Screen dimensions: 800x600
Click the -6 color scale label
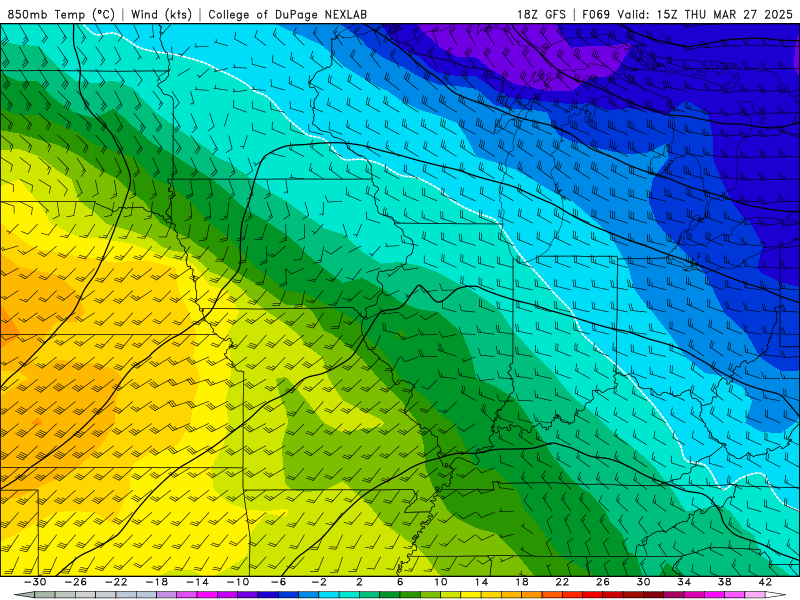click(x=278, y=582)
